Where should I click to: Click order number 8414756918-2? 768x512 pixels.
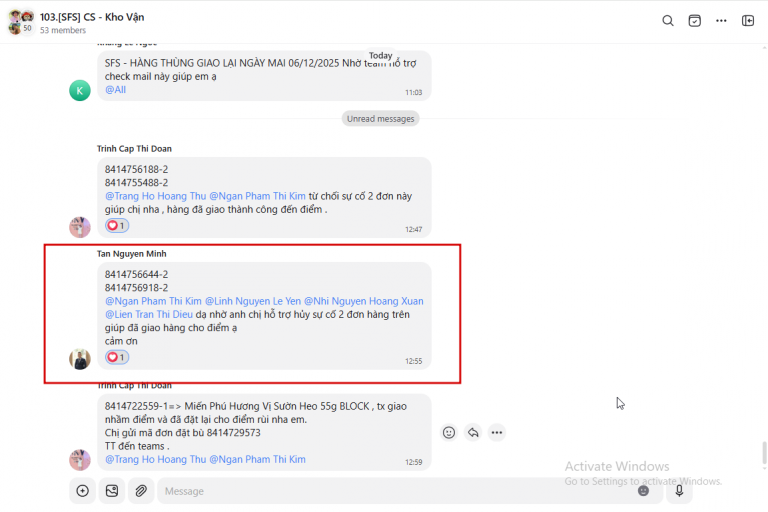pos(136,288)
